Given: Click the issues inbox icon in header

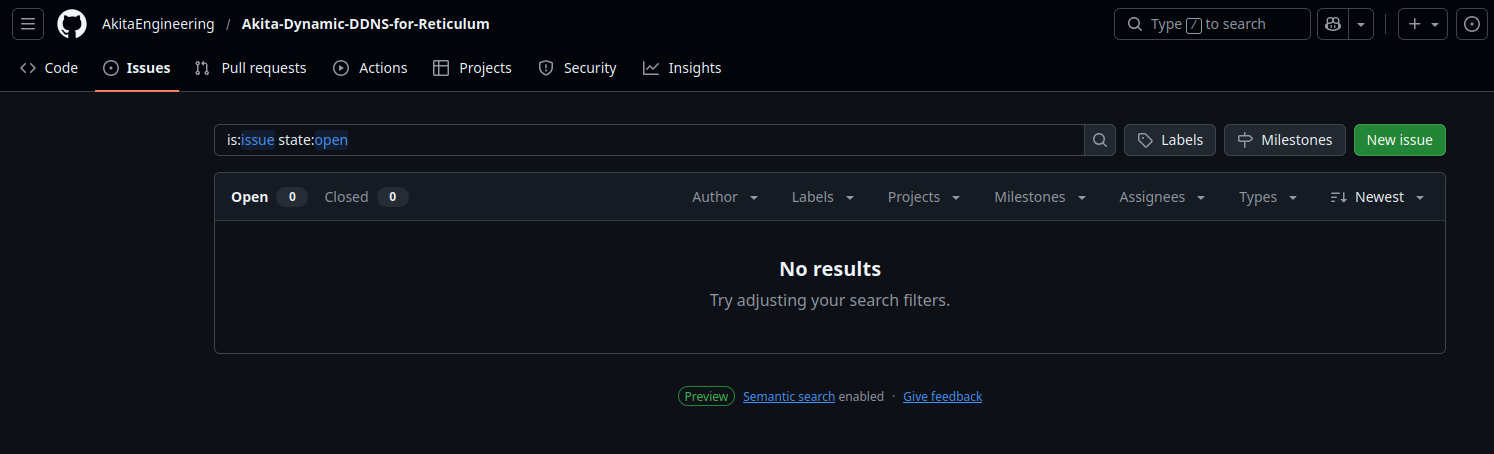Looking at the screenshot, I should (1471, 24).
